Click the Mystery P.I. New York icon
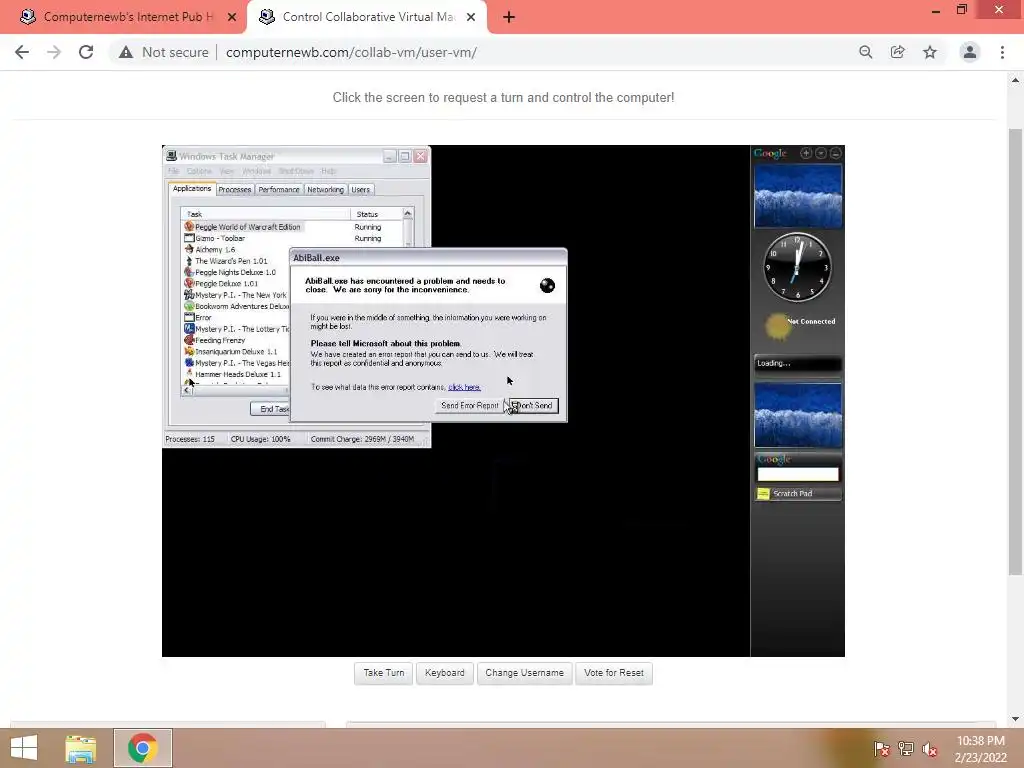Image resolution: width=1024 pixels, height=768 pixels. [189, 295]
